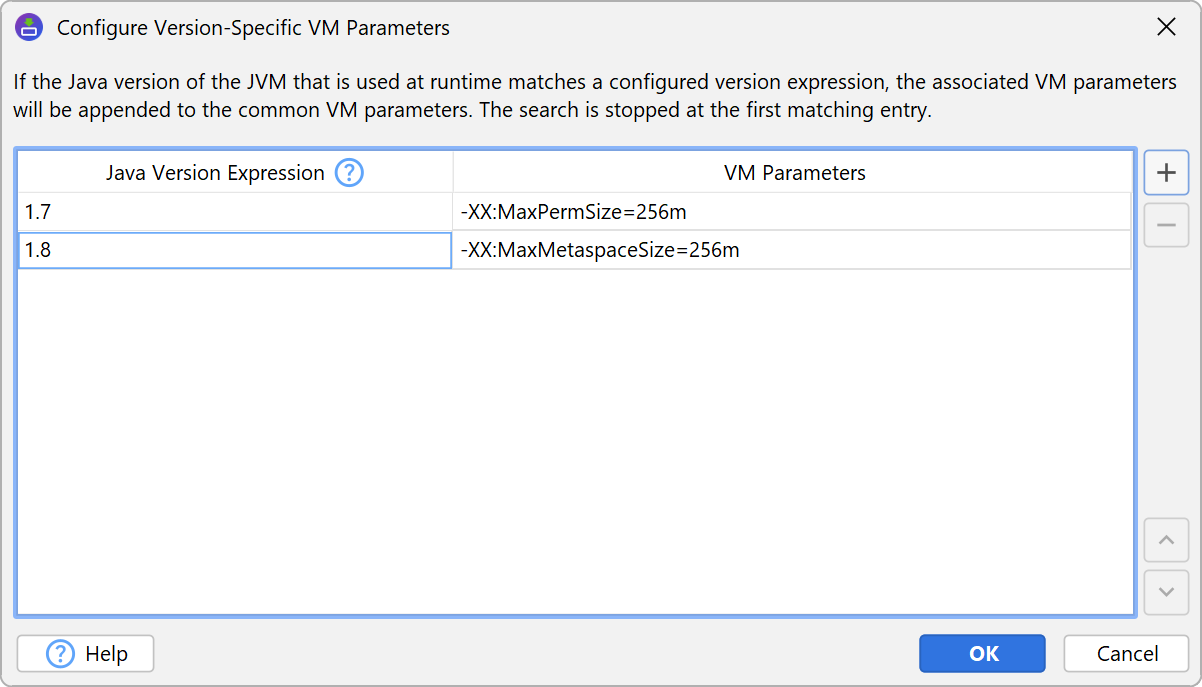Click into the 1.8 version expression field
The width and height of the screenshot is (1202, 687).
[235, 251]
